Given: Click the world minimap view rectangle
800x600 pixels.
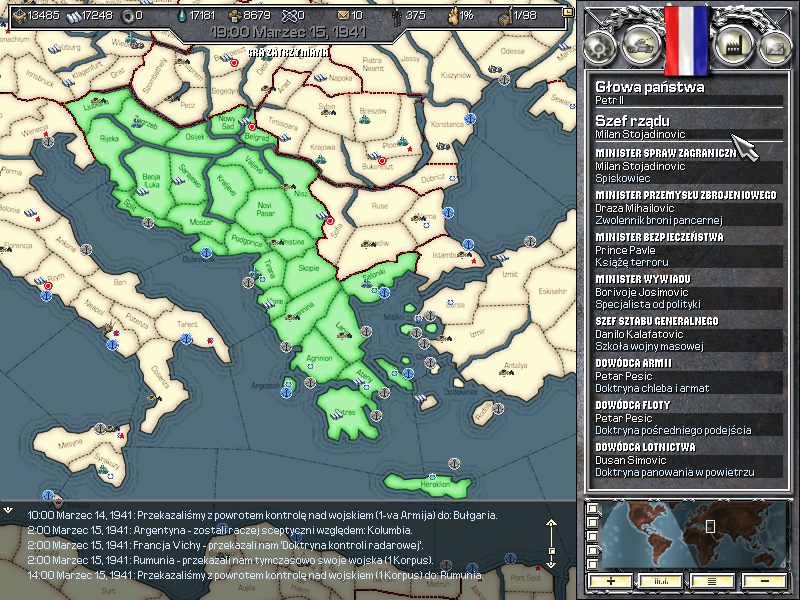Looking at the screenshot, I should [710, 526].
